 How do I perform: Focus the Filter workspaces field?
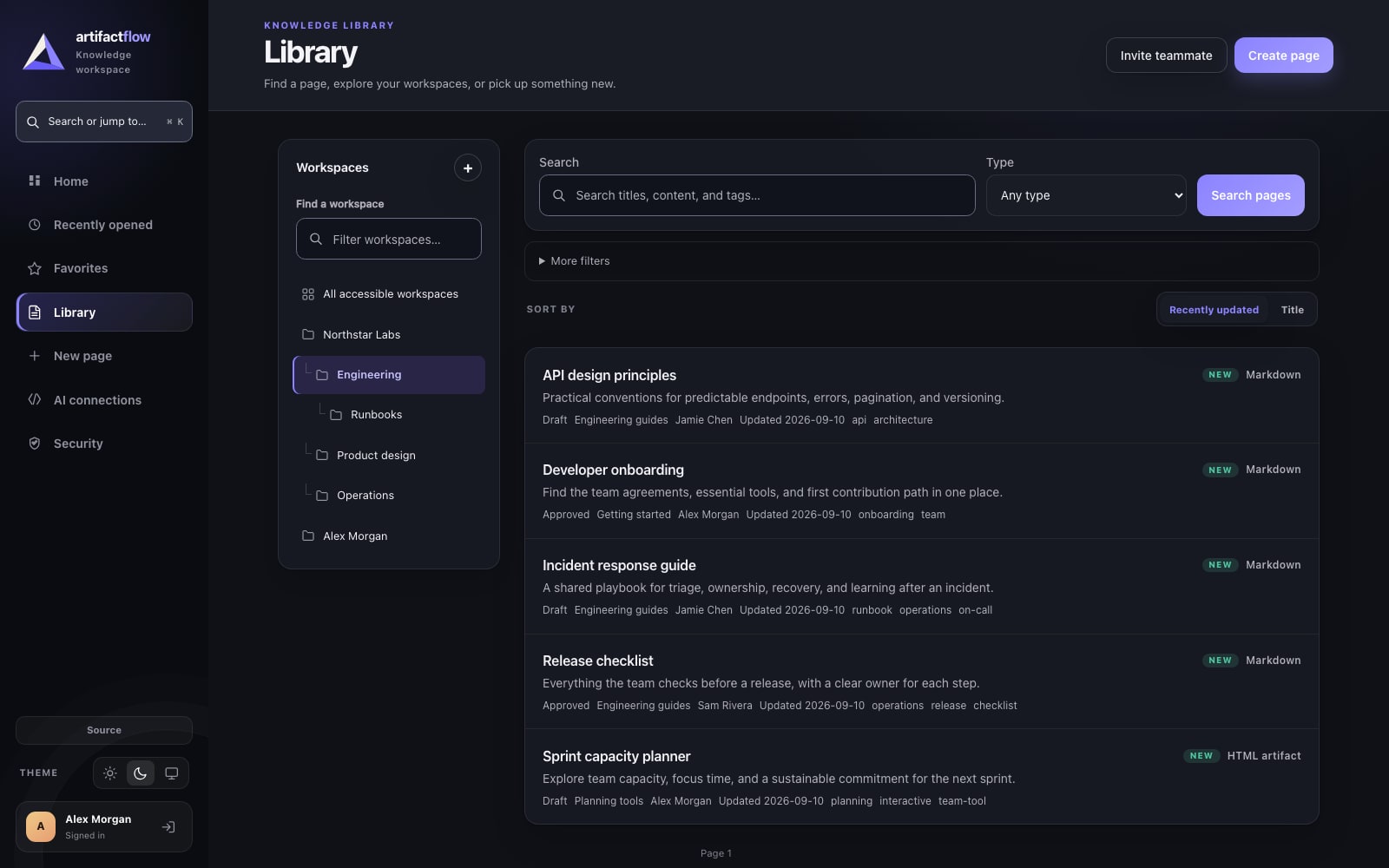[389, 239]
